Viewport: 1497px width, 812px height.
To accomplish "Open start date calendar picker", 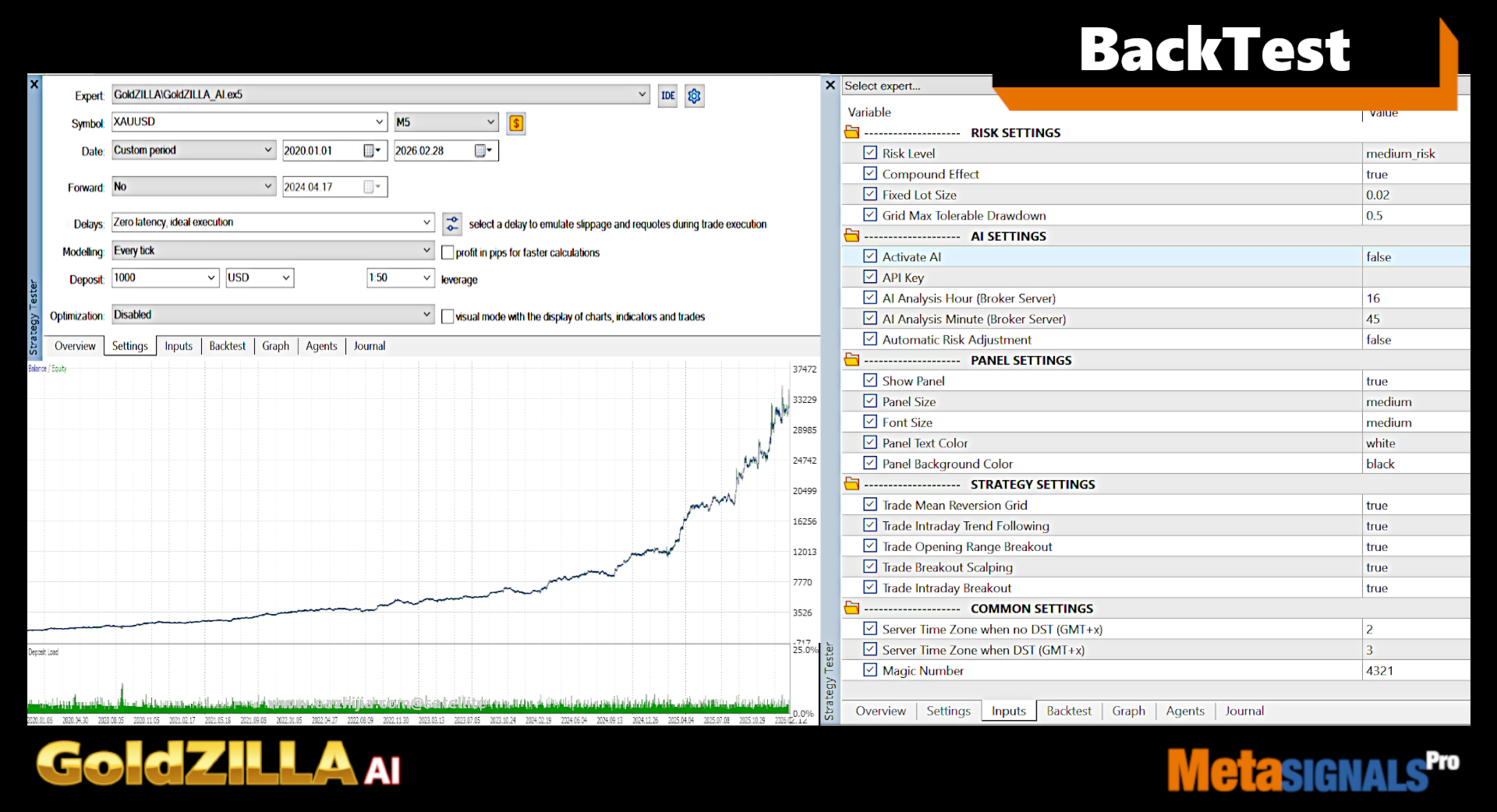I will 372,150.
